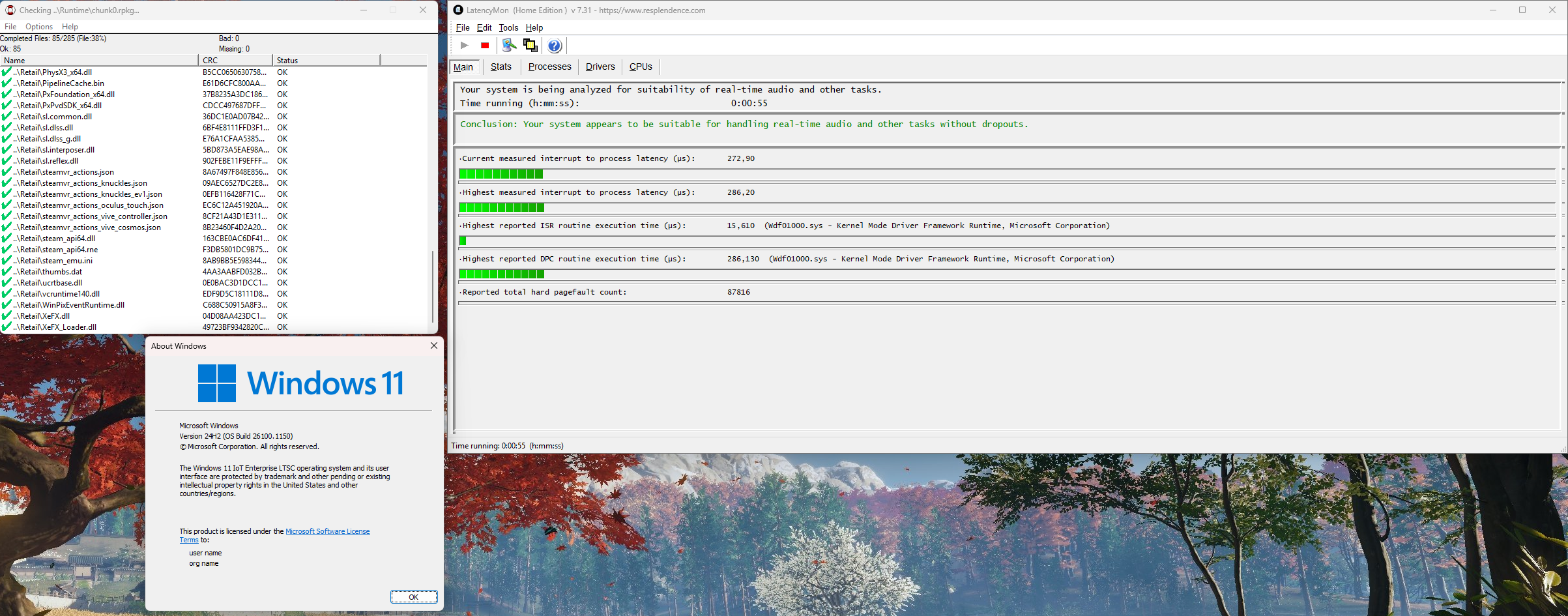Image resolution: width=1568 pixels, height=616 pixels.
Task: Click the LatencyMon title bar app icon
Action: pyautogui.click(x=458, y=10)
